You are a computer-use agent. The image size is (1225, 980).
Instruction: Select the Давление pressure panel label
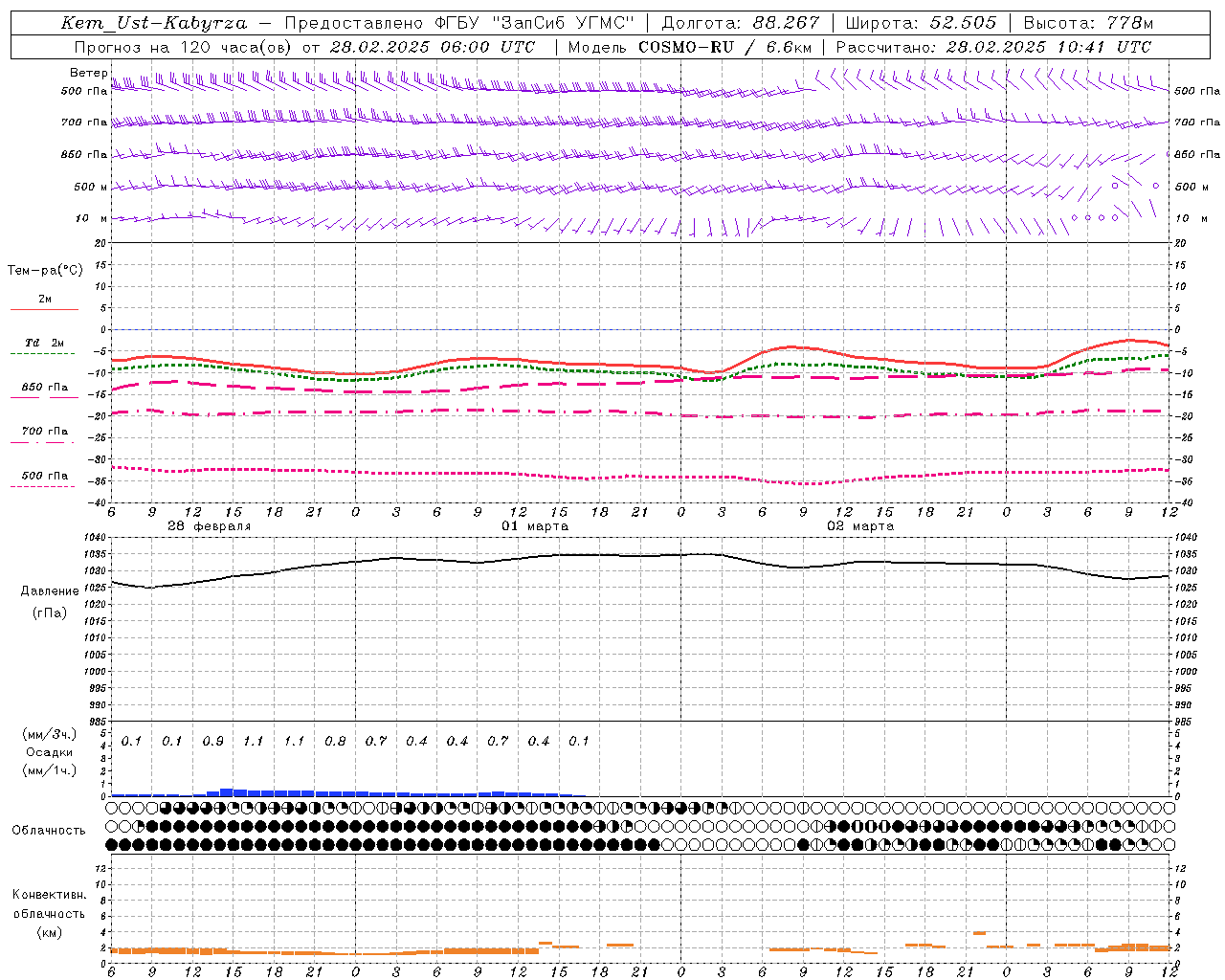click(50, 591)
